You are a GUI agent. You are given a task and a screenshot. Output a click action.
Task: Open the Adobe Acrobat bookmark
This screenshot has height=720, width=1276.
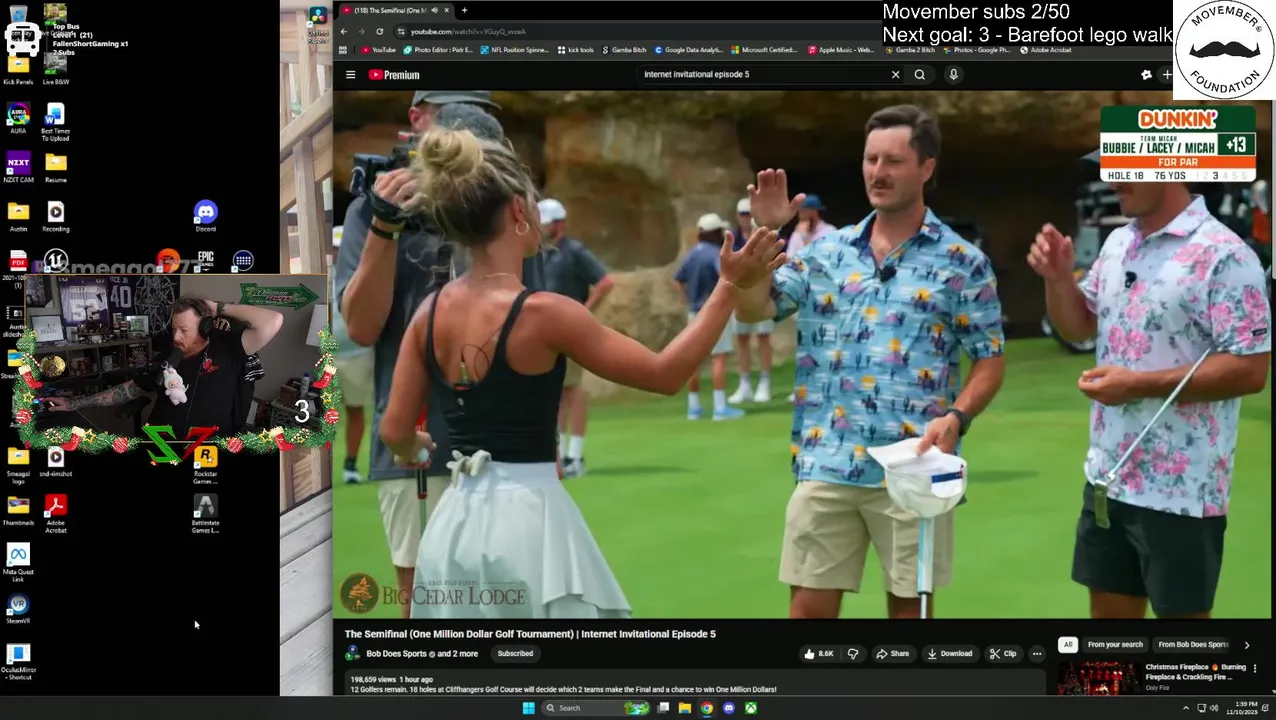[x=1045, y=49]
